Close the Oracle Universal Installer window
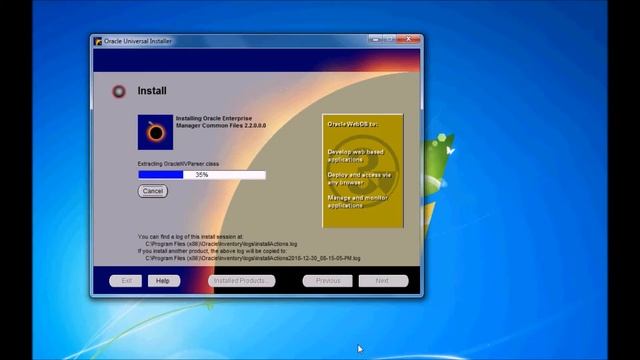The width and height of the screenshot is (640, 360). [x=408, y=39]
